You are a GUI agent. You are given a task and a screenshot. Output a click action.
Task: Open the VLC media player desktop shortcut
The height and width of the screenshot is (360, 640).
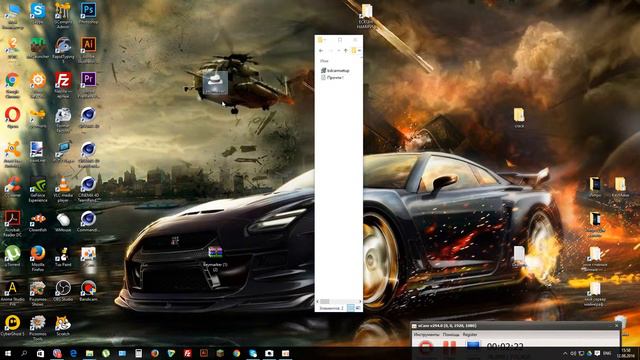[63, 190]
